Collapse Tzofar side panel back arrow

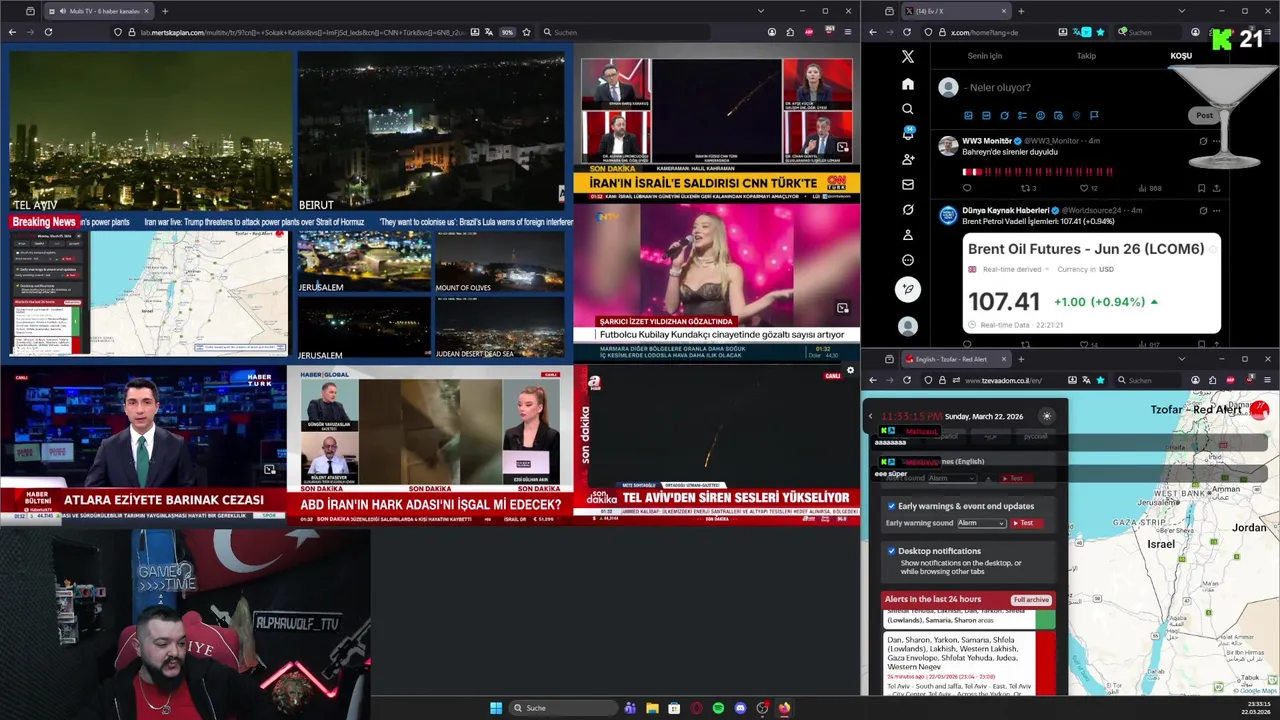point(870,416)
